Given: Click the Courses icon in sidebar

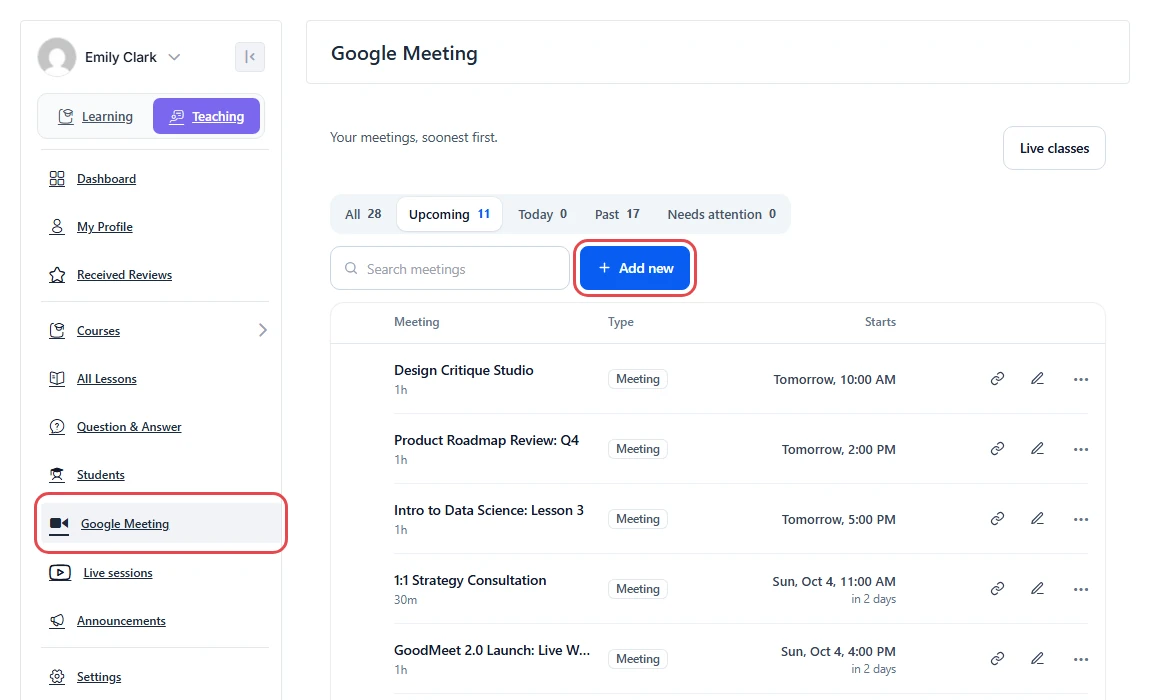Looking at the screenshot, I should 57,330.
